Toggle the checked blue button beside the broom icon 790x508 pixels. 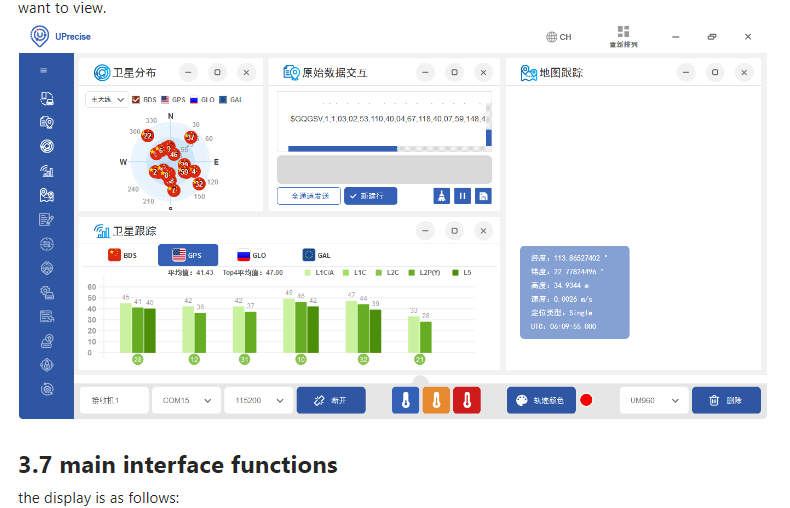(x=370, y=196)
